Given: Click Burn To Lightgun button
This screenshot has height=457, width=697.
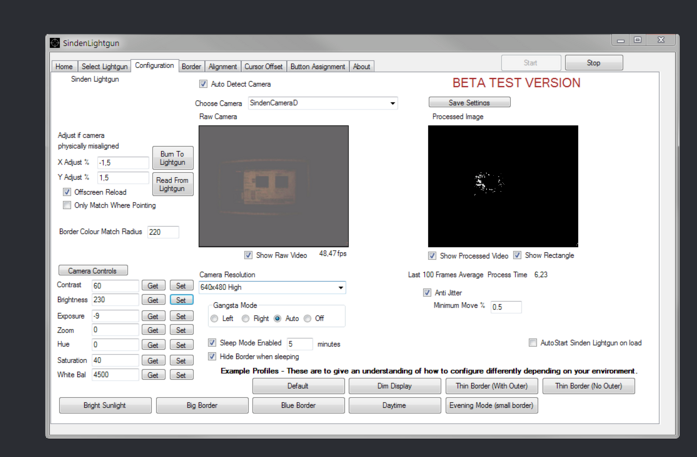Looking at the screenshot, I should coord(172,158).
